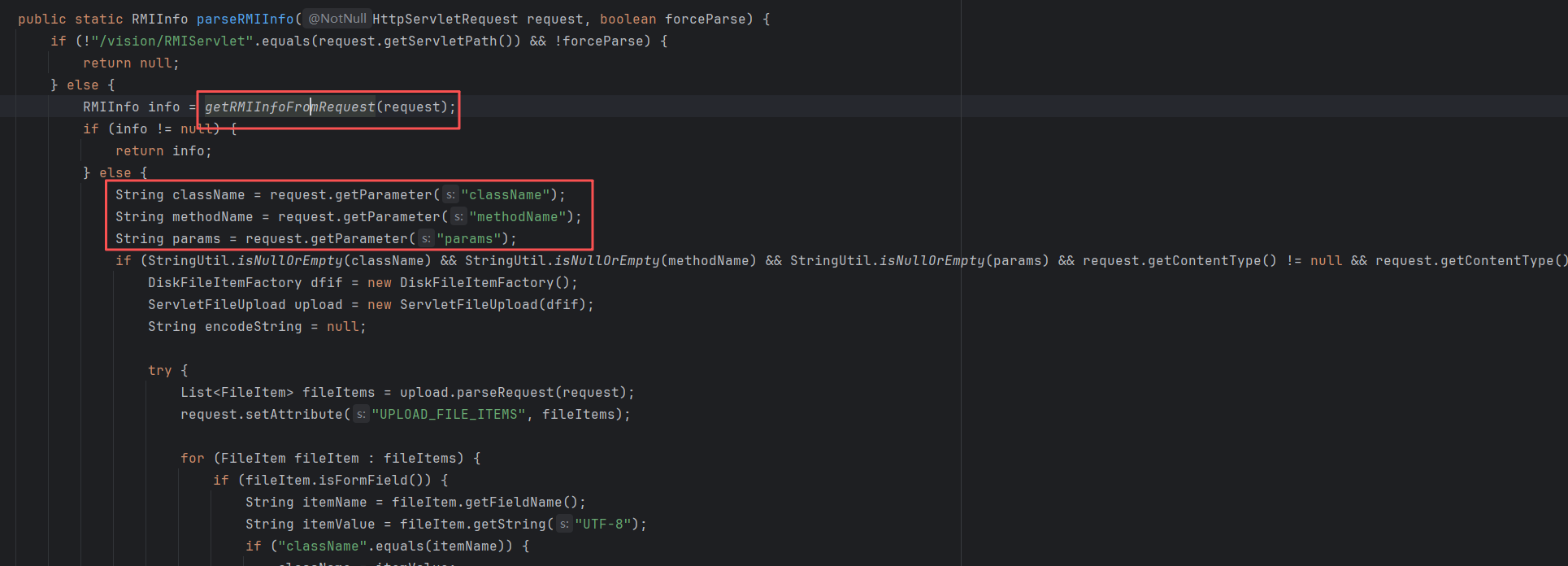This screenshot has width=1568, height=566.
Task: Click the "methodName" string in getParameter
Action: point(517,217)
